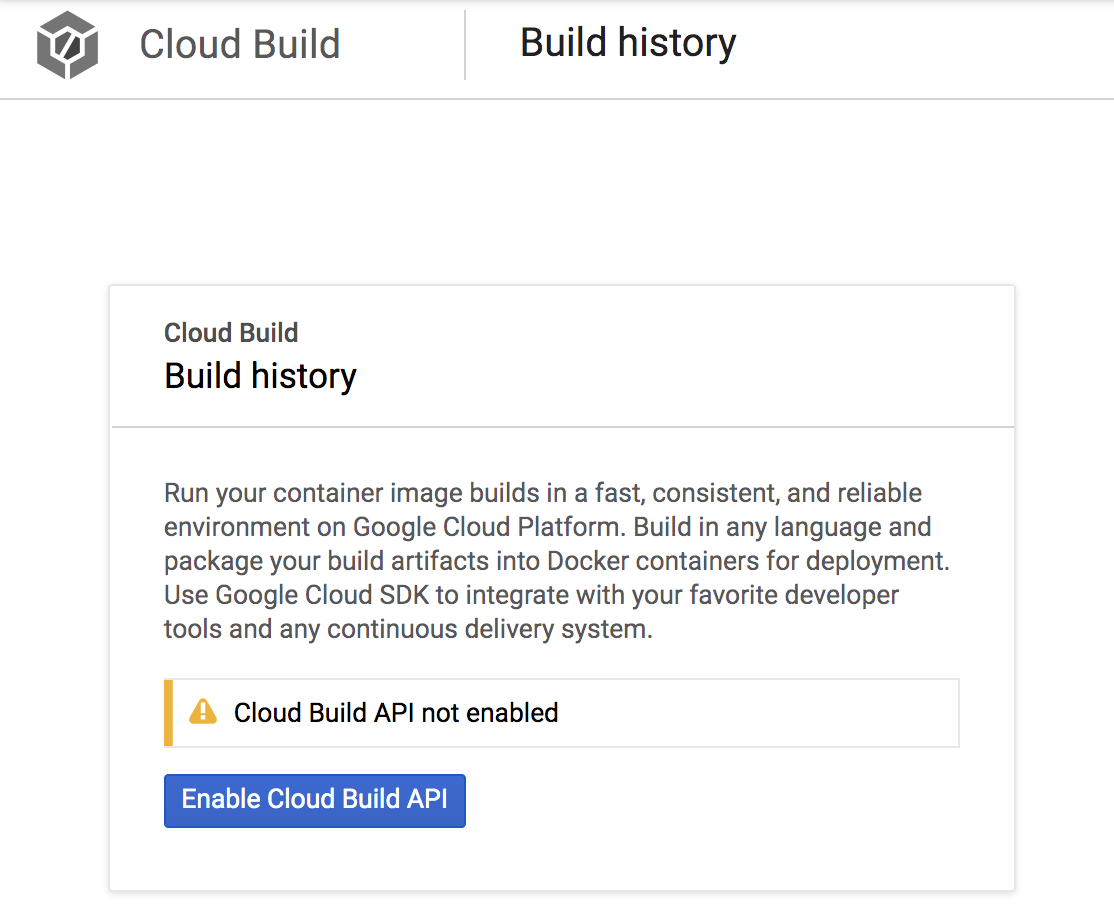Click the Build history title in top bar

pyautogui.click(x=628, y=43)
